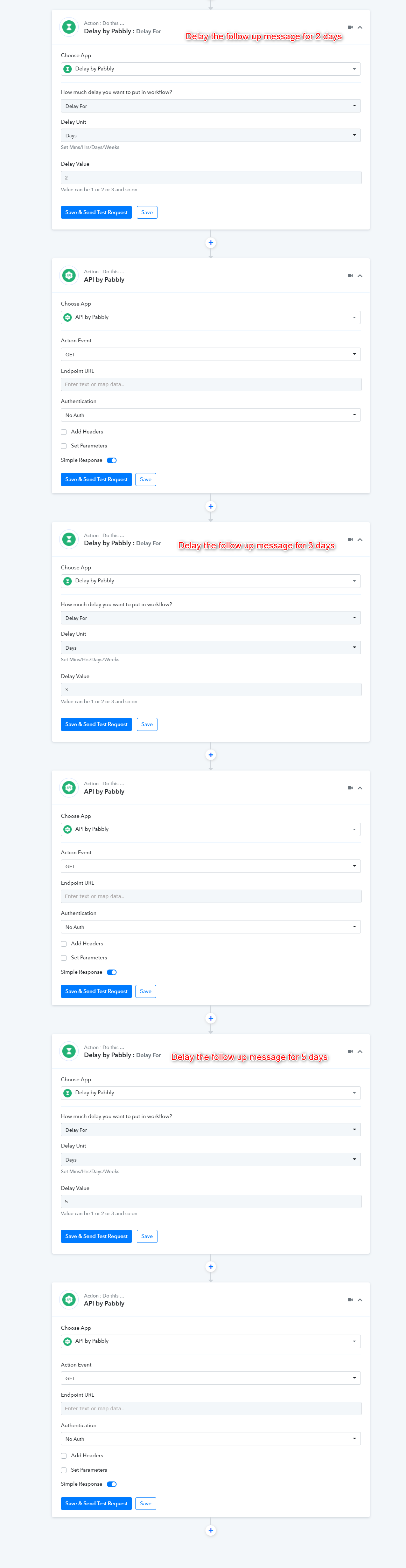Viewport: 406px width, 1568px height.
Task: Open video icon in API step after the 5-day delay
Action: 350,1300
